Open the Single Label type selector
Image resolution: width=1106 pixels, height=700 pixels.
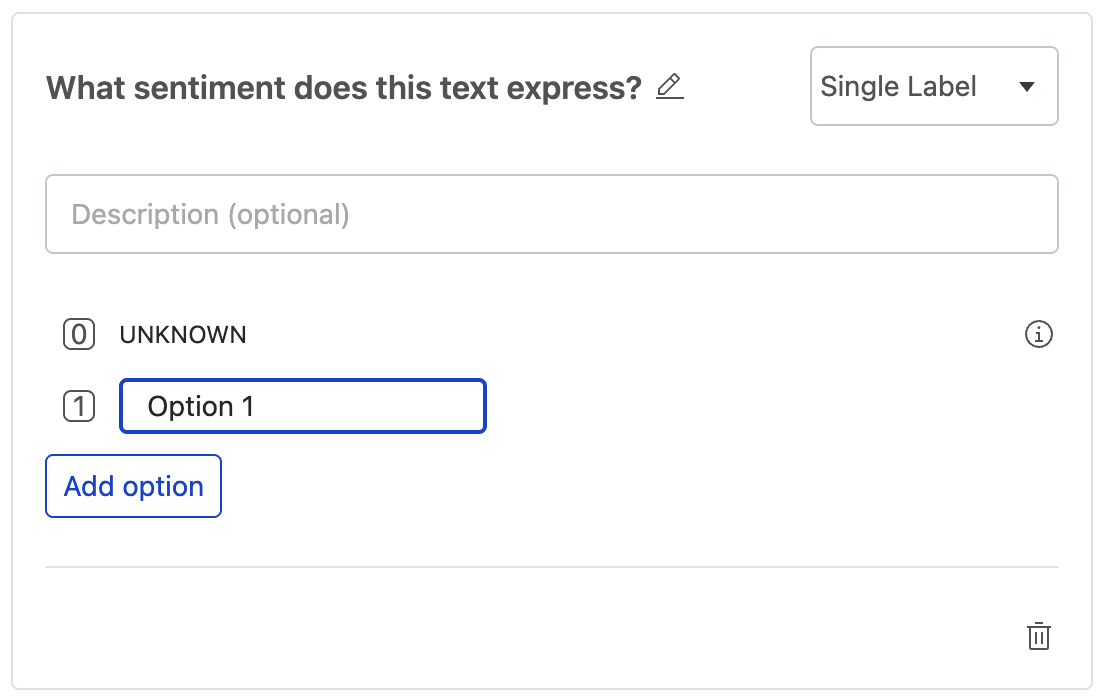(x=933, y=86)
